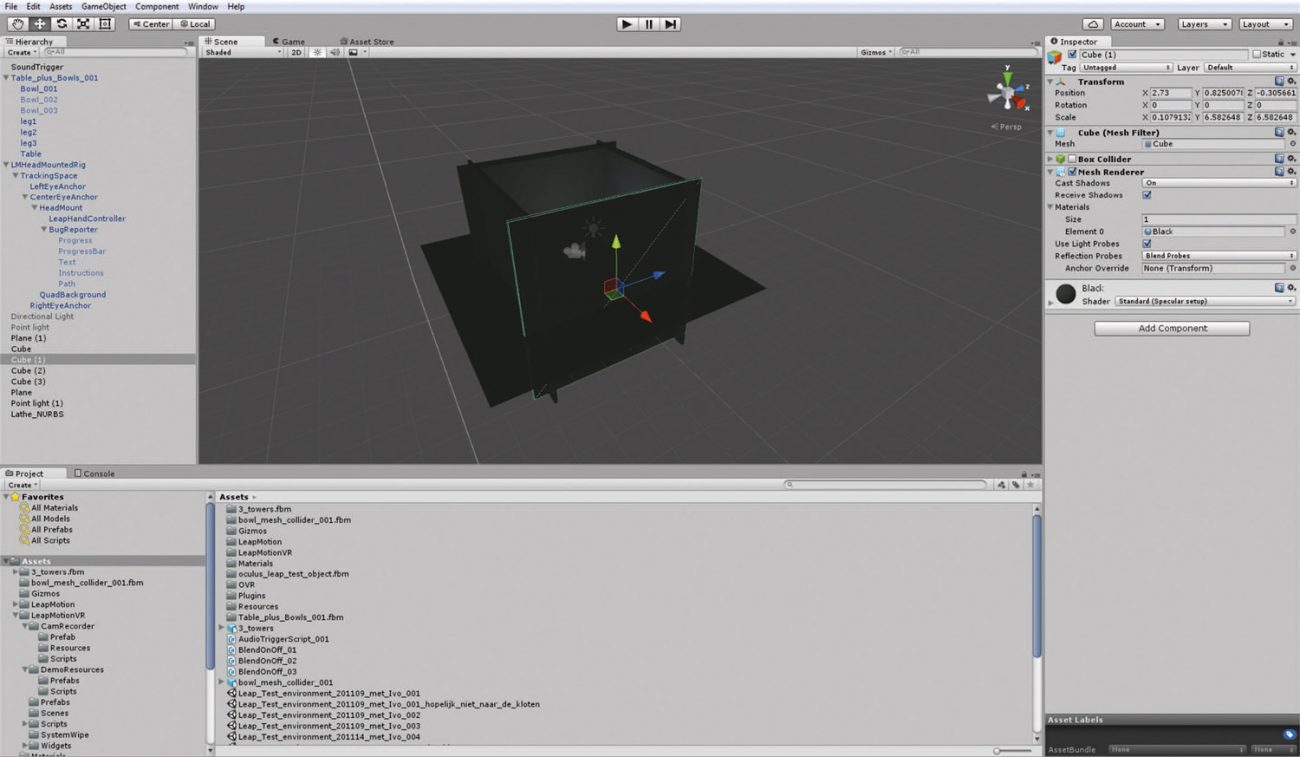
Task: Open Mesh Renderer gear settings menu
Action: click(1291, 172)
